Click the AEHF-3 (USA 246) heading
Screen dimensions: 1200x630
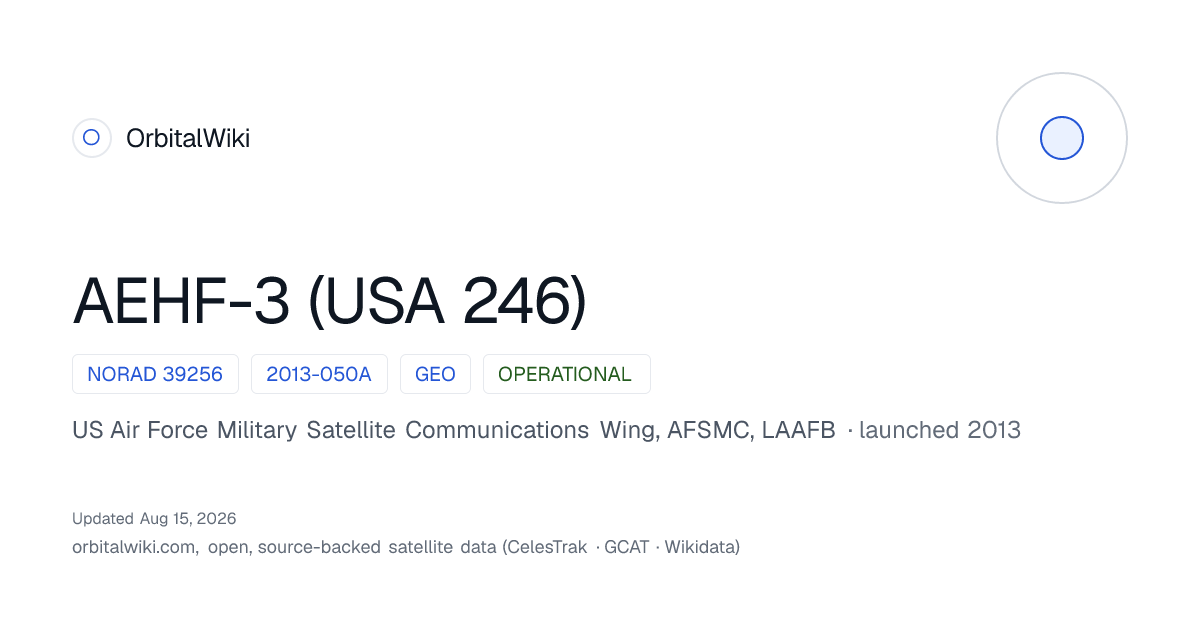click(329, 300)
